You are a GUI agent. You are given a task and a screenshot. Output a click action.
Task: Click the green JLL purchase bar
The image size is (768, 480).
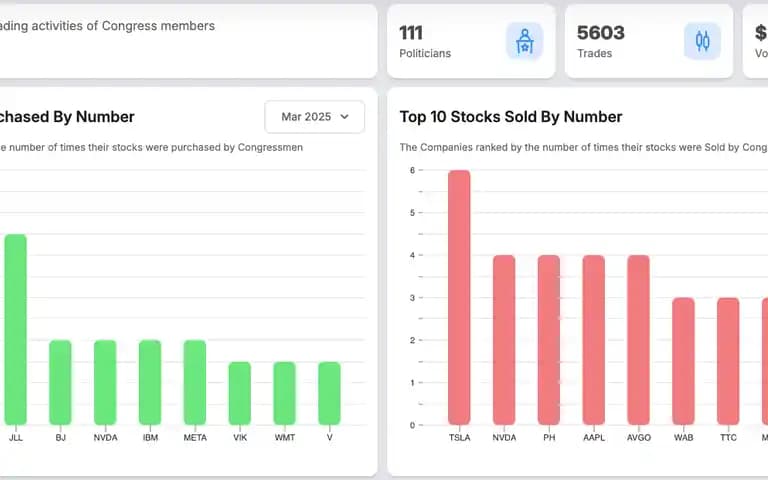[x=16, y=330]
